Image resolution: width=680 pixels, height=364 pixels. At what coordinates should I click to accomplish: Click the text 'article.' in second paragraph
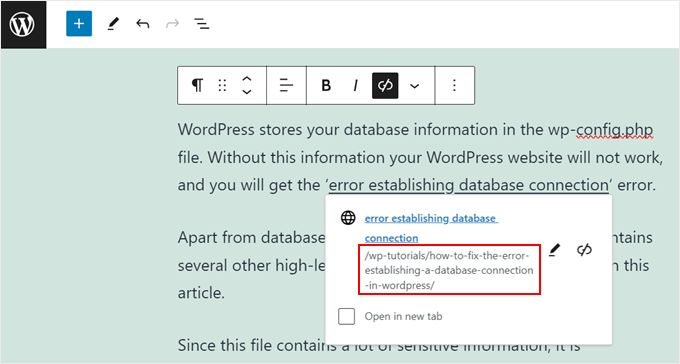[x=201, y=293]
